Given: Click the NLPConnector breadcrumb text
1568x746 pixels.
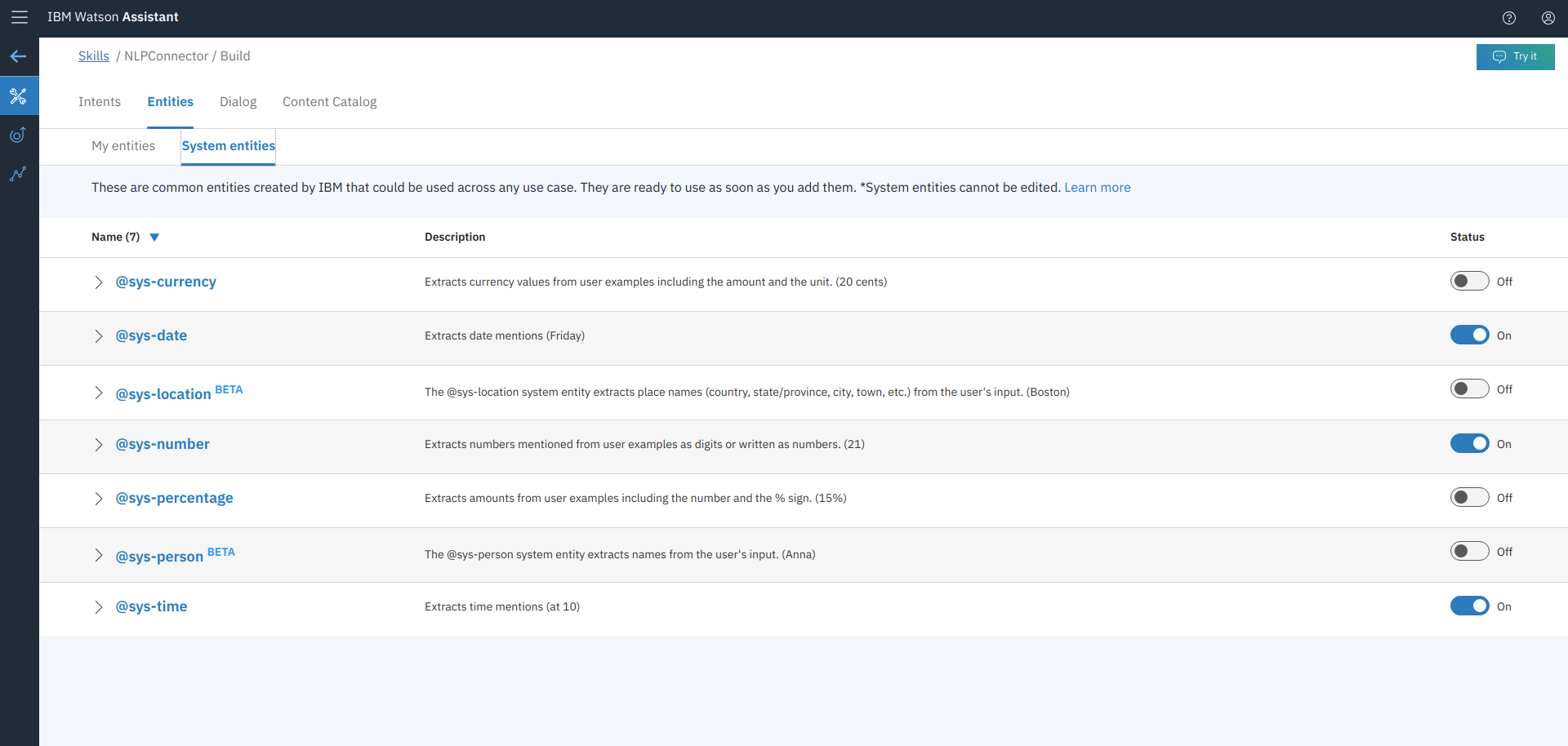Looking at the screenshot, I should 167,56.
